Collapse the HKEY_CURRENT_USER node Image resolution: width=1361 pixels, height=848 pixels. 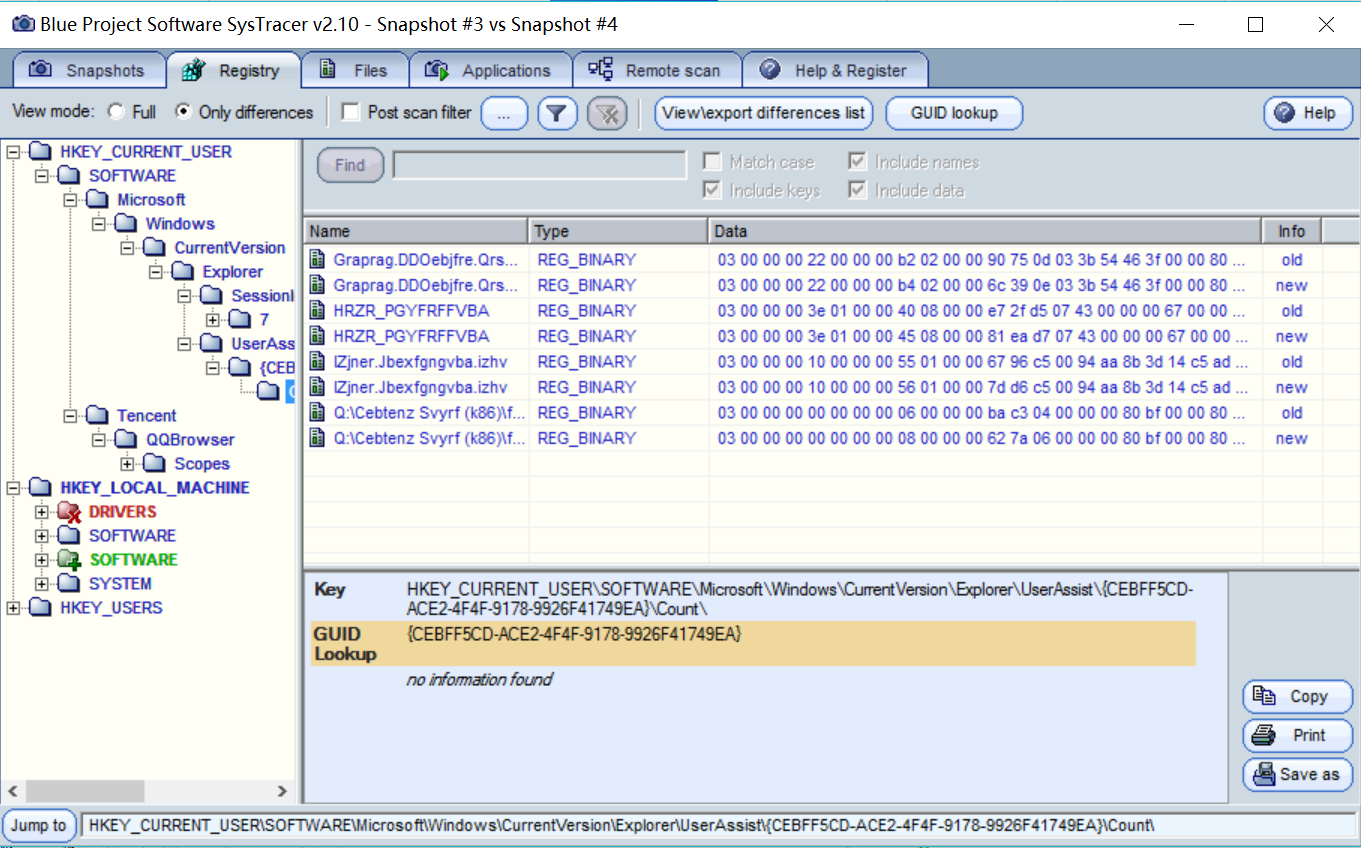click(x=13, y=152)
